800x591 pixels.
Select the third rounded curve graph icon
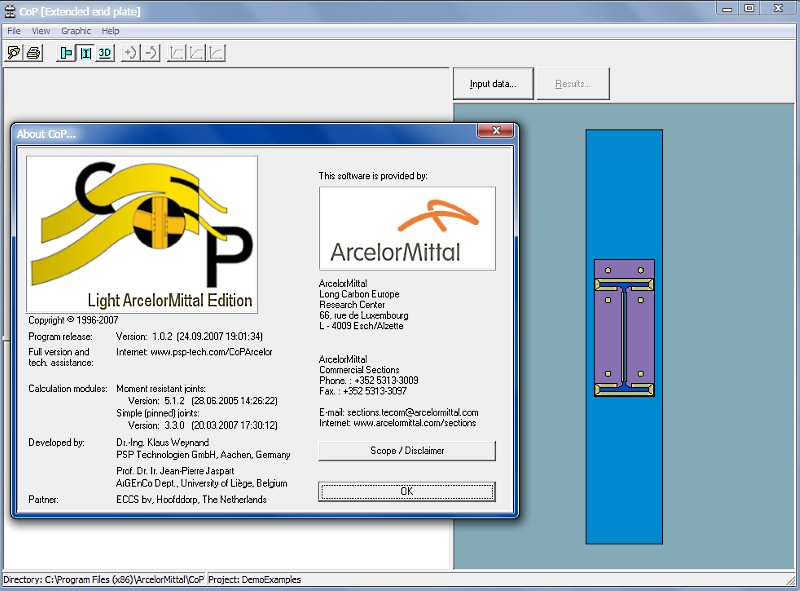pyautogui.click(x=216, y=53)
